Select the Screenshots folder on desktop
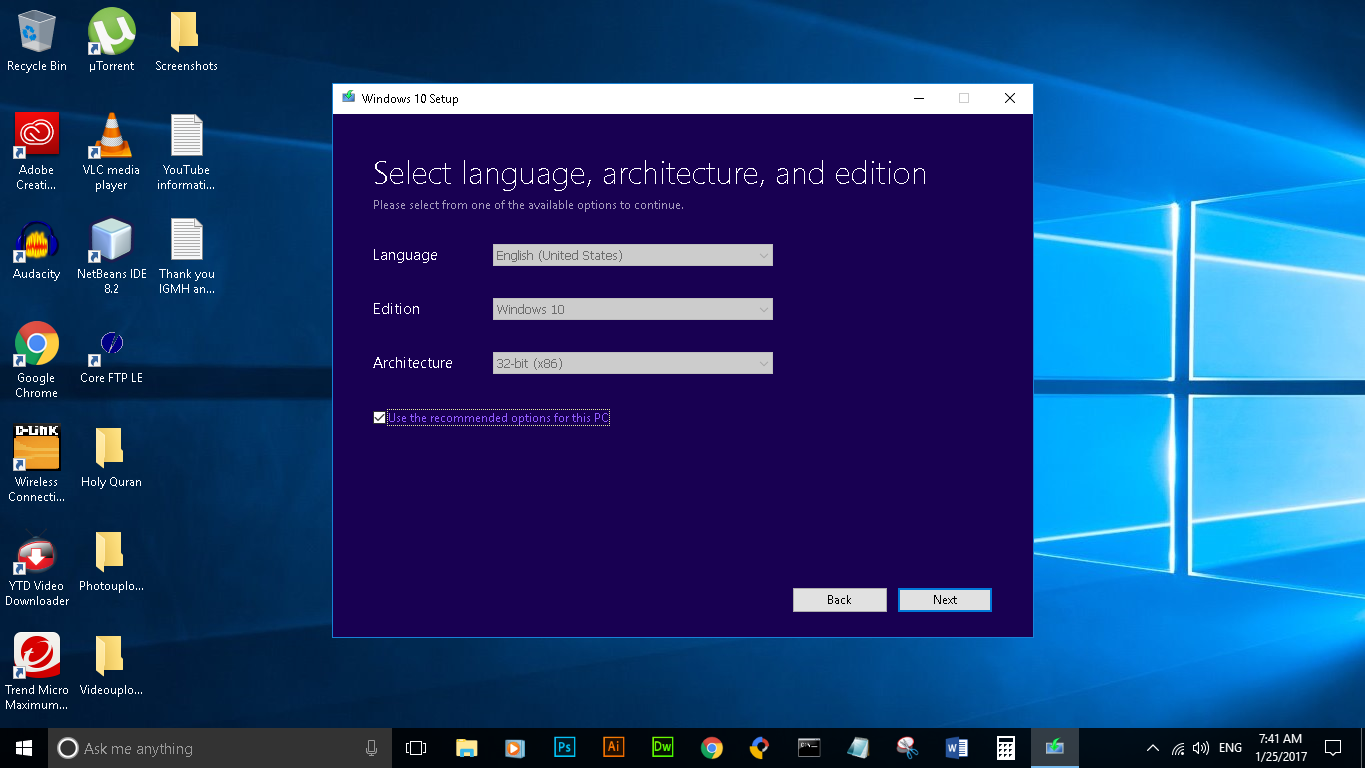Screen dimensions: 1365x768 pos(186,41)
